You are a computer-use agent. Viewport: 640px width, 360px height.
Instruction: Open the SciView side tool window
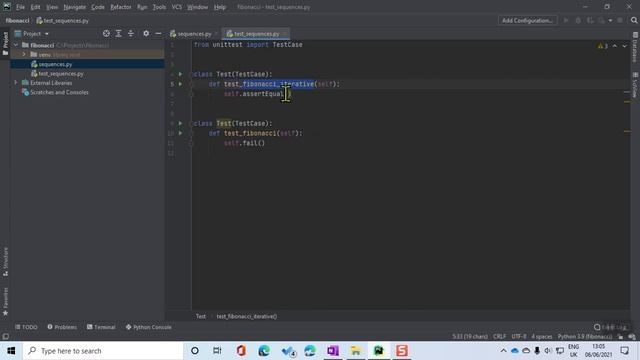tap(635, 85)
